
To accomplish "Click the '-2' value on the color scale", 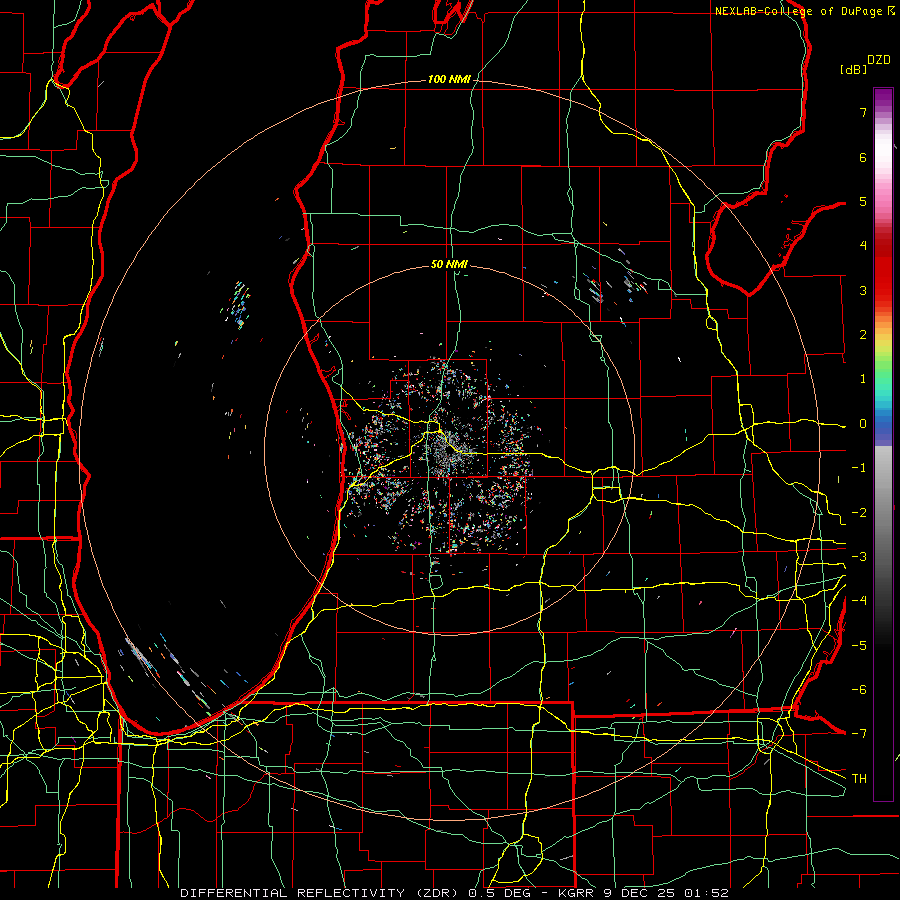I will click(x=859, y=513).
